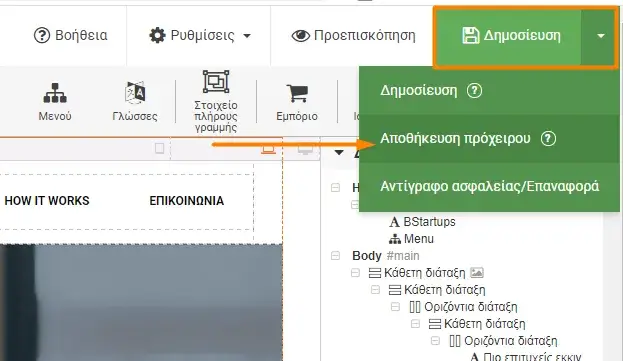623x361 pixels.
Task: Click the hero background image on canvas
Action: [141, 303]
